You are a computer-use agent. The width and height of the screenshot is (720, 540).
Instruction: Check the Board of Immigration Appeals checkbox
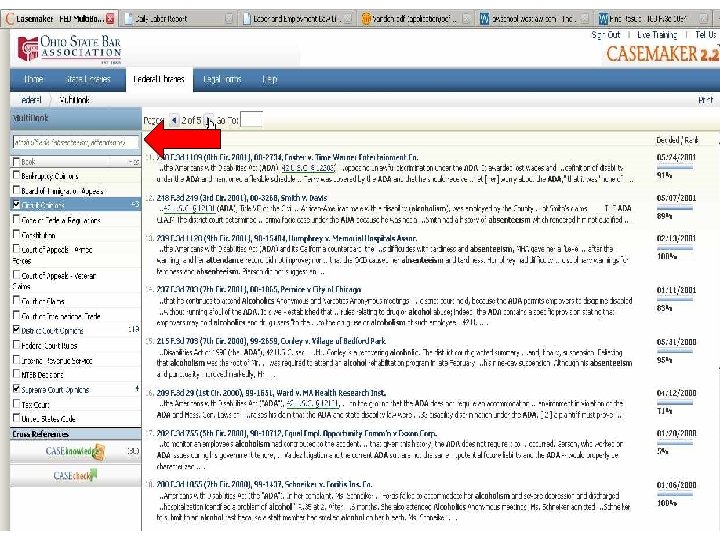point(17,190)
